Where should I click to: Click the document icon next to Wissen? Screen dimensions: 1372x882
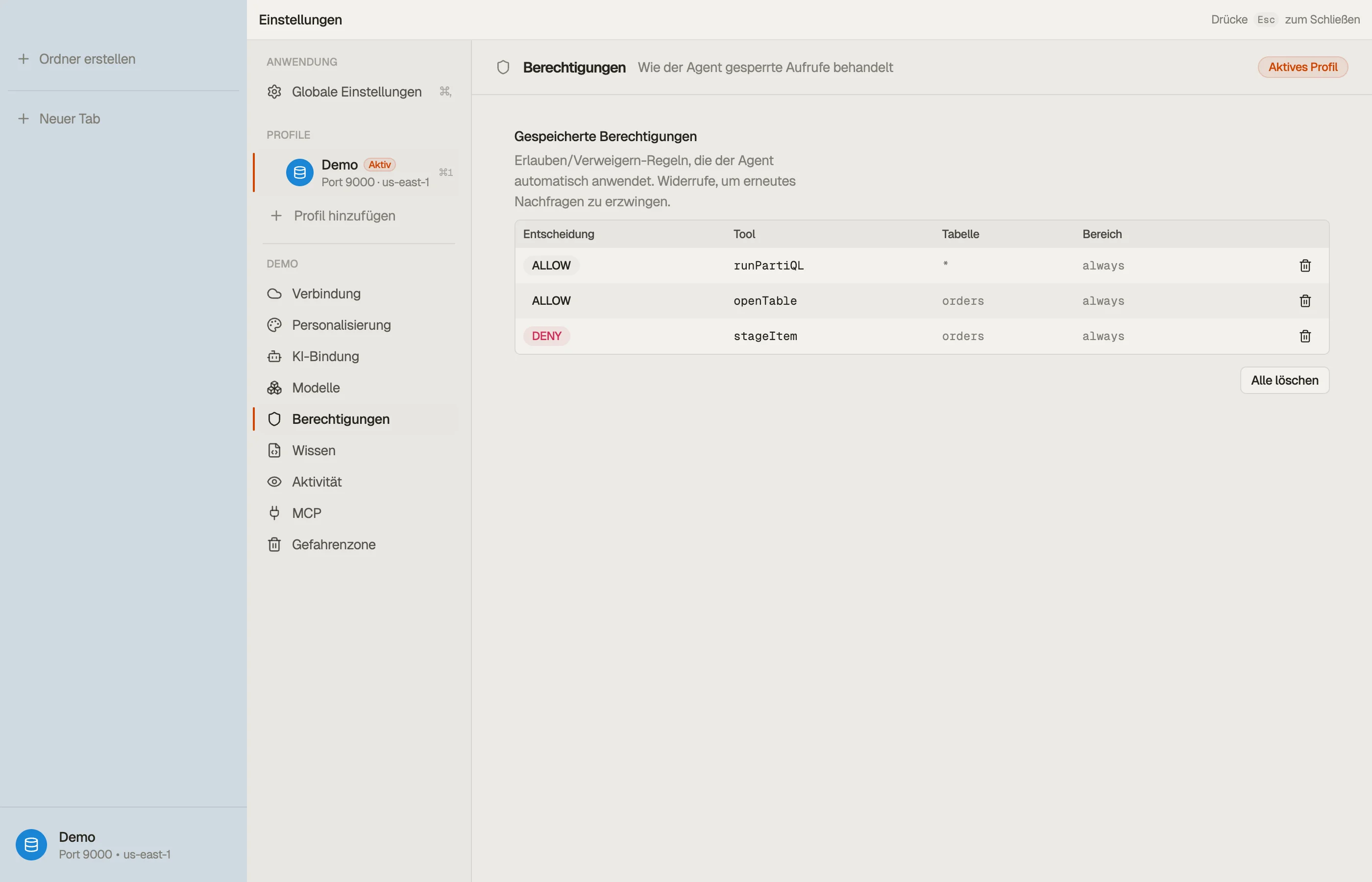click(274, 450)
